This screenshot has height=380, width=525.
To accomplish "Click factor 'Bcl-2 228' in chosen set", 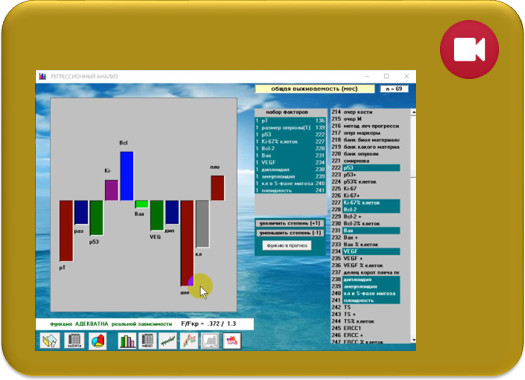I will point(290,148).
